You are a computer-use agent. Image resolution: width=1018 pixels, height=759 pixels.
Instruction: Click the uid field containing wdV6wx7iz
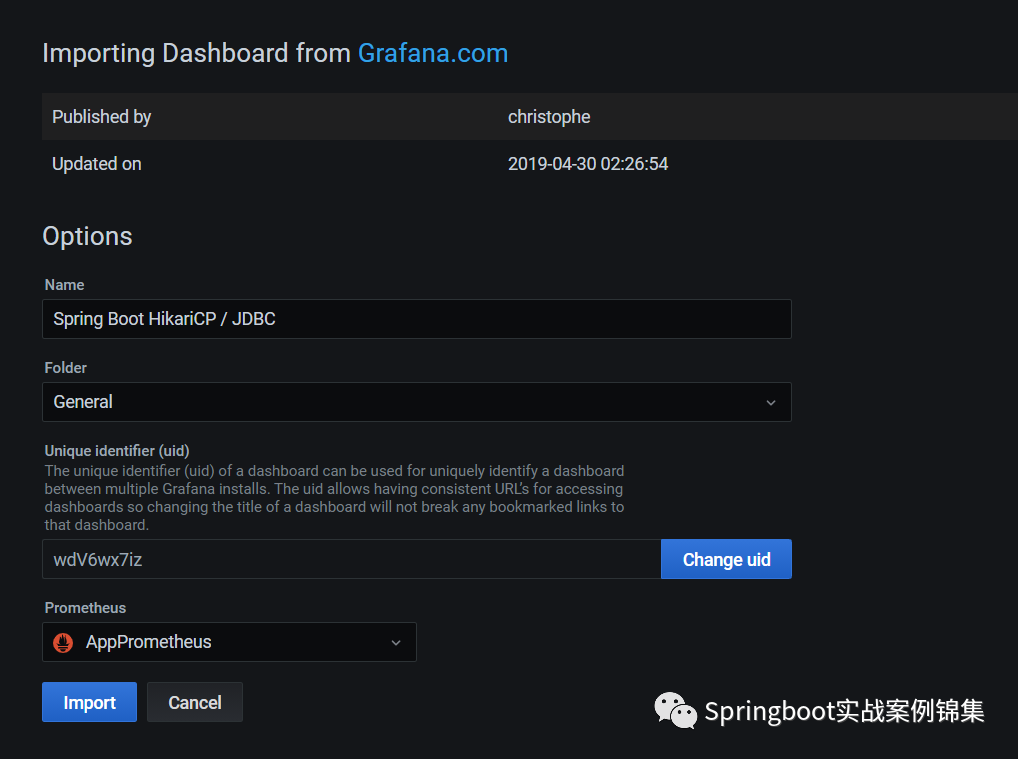[351, 559]
